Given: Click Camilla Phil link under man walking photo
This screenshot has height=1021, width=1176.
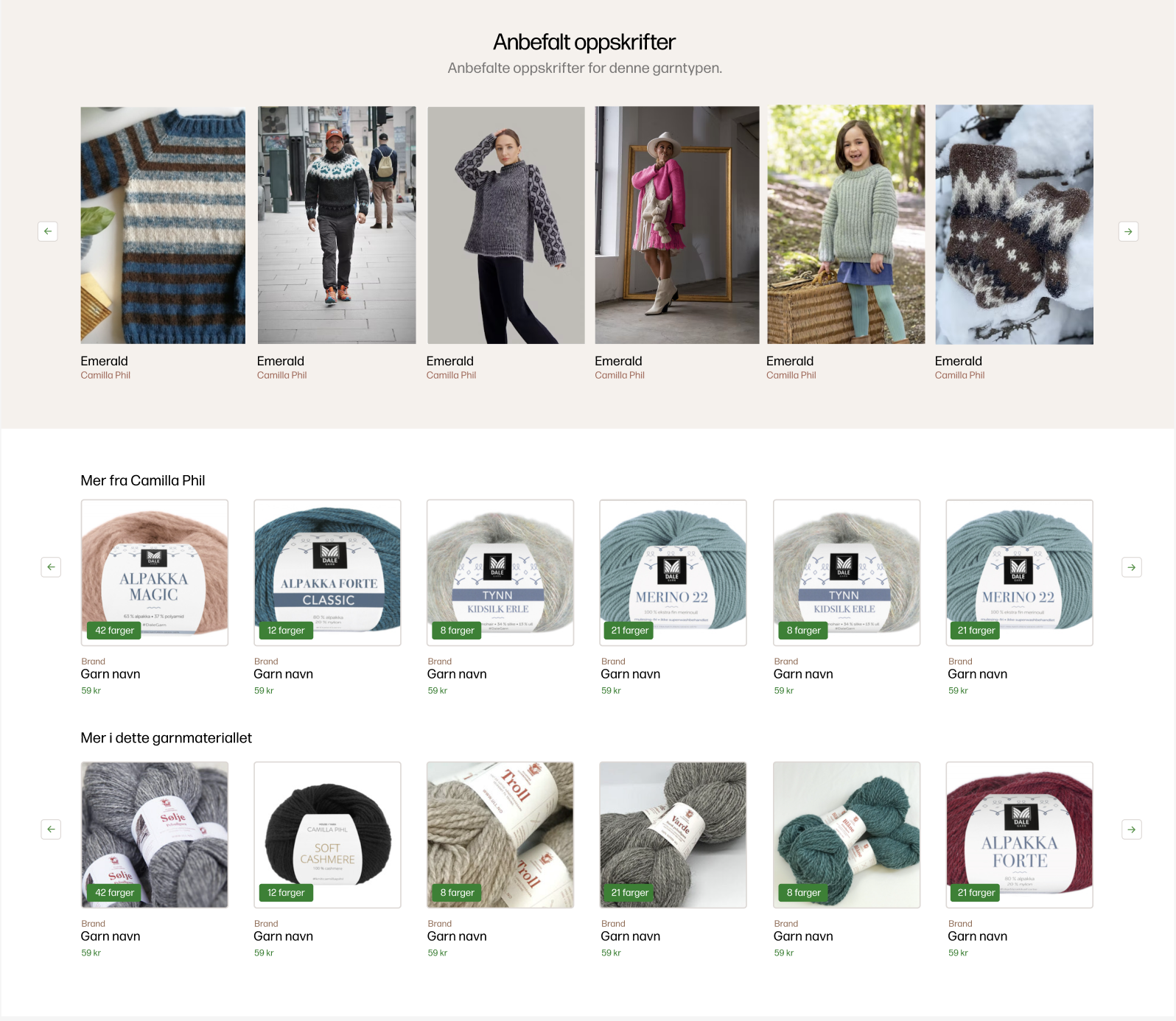Looking at the screenshot, I should tap(281, 375).
